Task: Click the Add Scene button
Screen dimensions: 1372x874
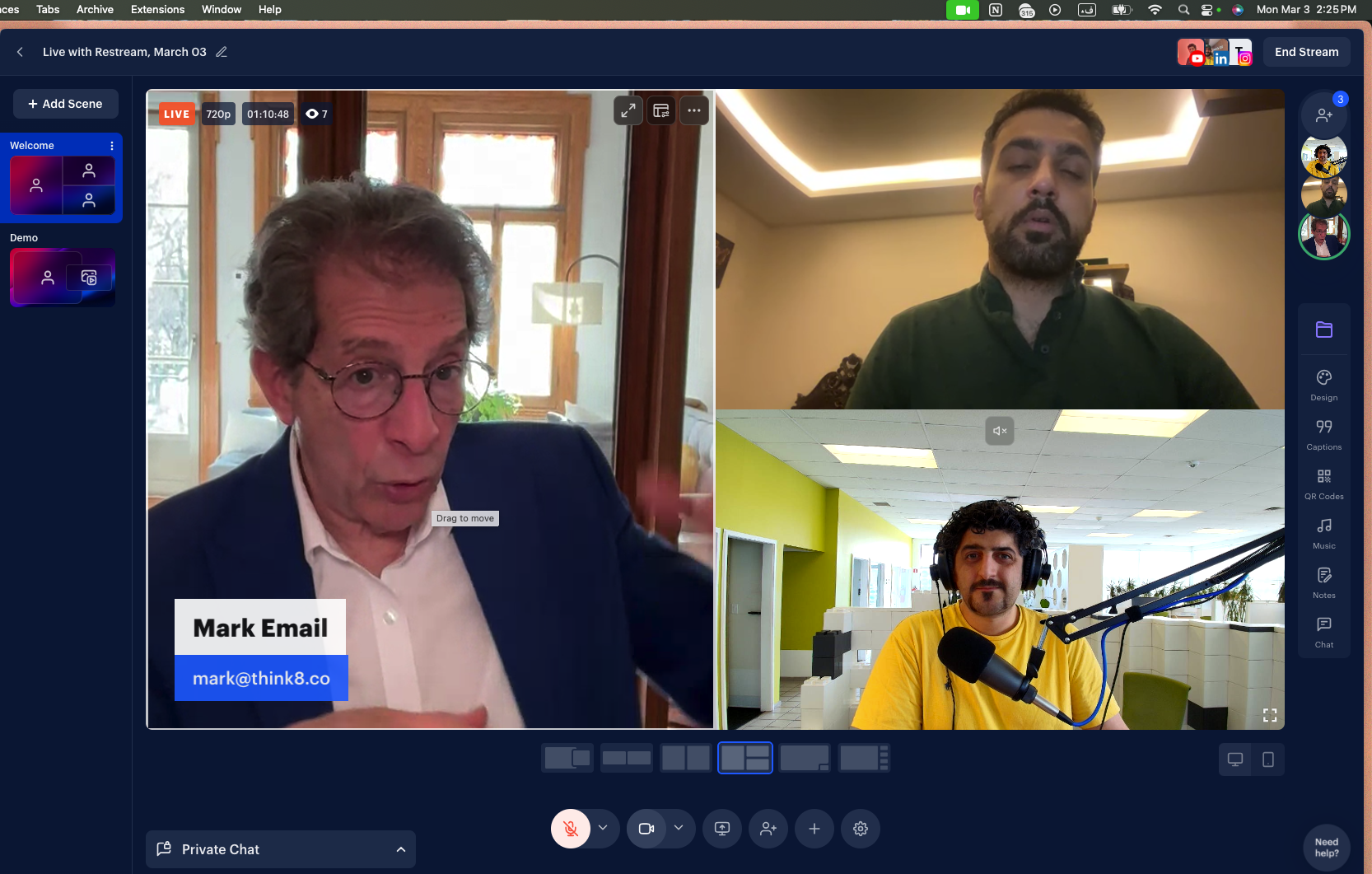Action: [66, 104]
